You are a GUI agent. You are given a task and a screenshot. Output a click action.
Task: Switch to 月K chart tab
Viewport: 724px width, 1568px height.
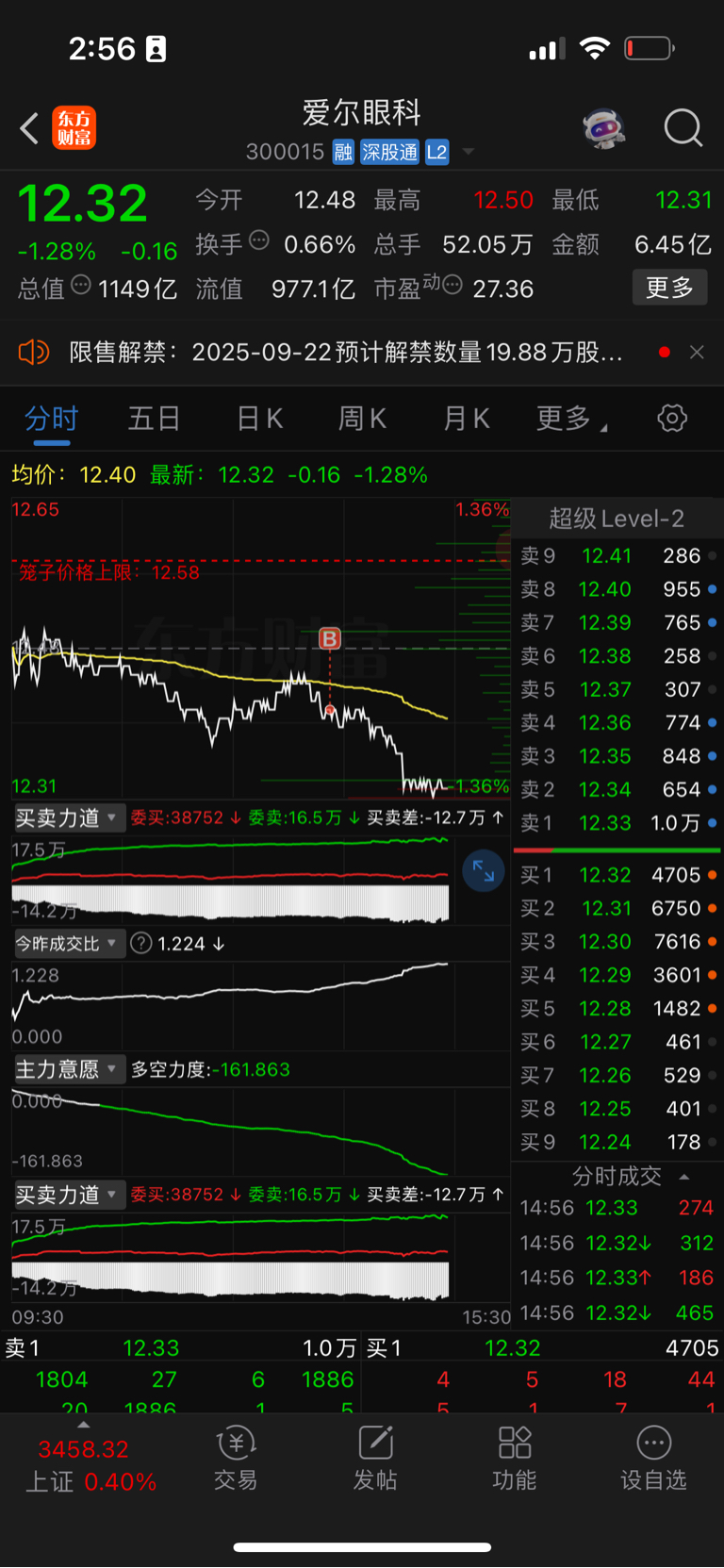[x=466, y=419]
